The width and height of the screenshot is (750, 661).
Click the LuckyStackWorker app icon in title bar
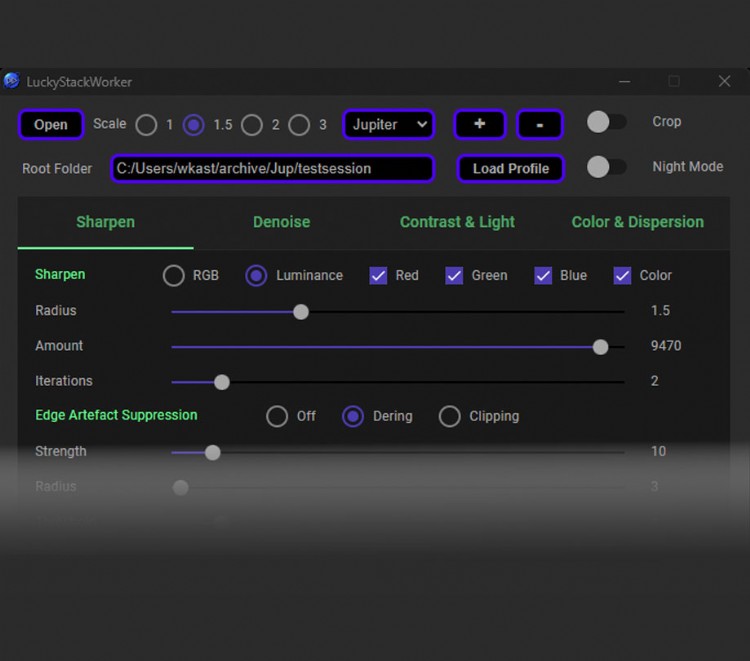click(12, 81)
